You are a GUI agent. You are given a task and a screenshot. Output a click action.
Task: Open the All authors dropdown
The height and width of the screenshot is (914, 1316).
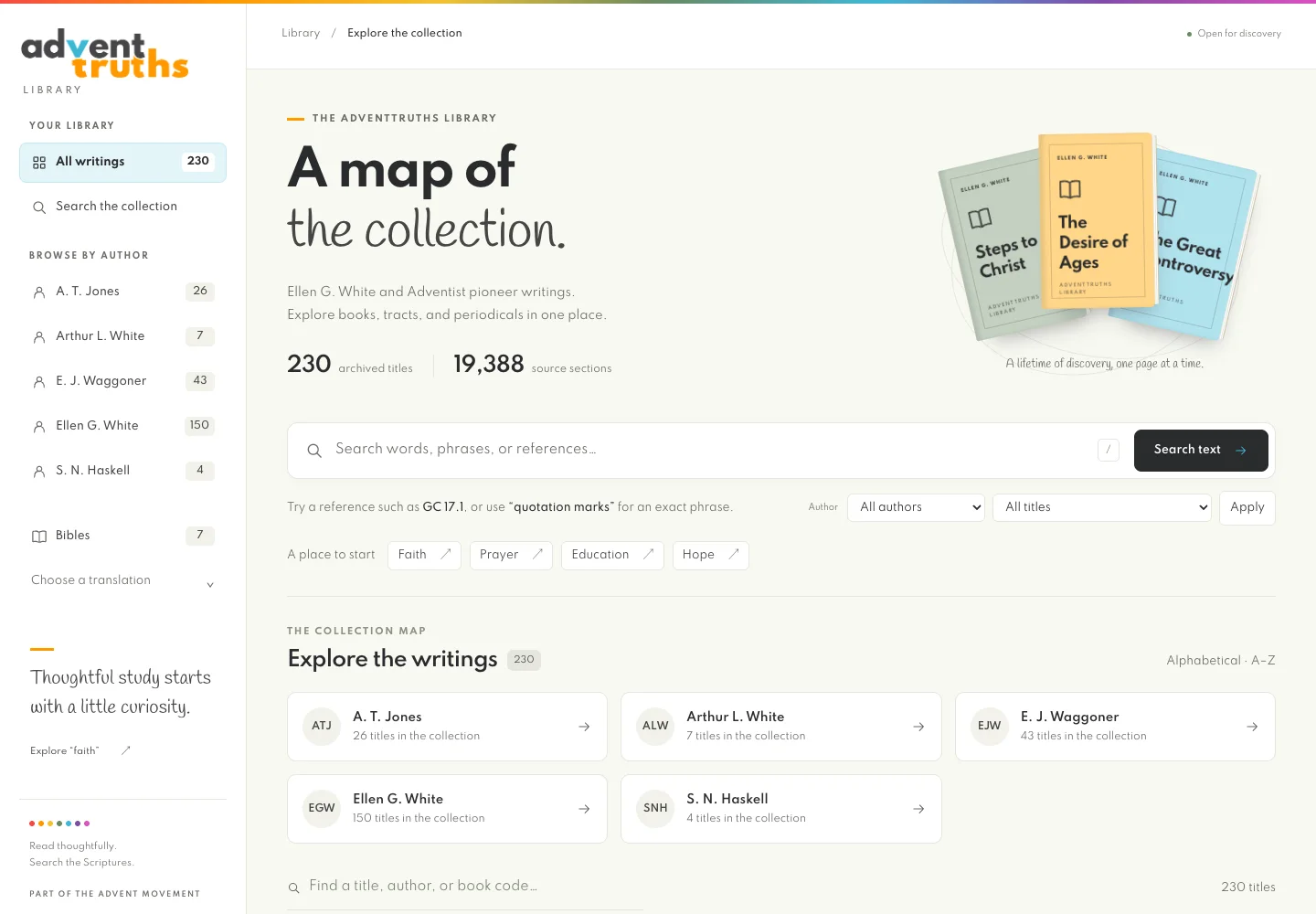coord(917,507)
